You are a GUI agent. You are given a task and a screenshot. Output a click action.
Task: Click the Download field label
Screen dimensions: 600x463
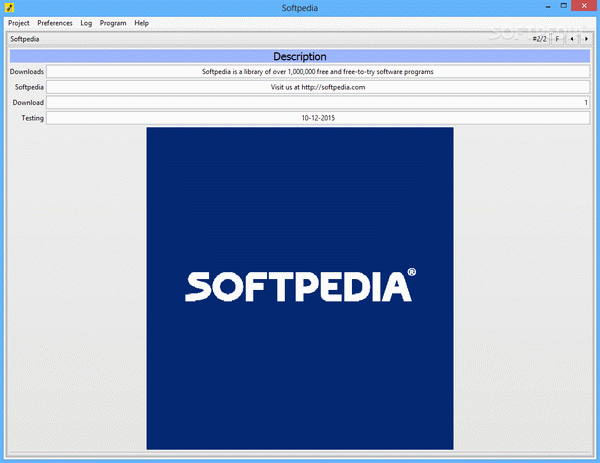[x=28, y=103]
